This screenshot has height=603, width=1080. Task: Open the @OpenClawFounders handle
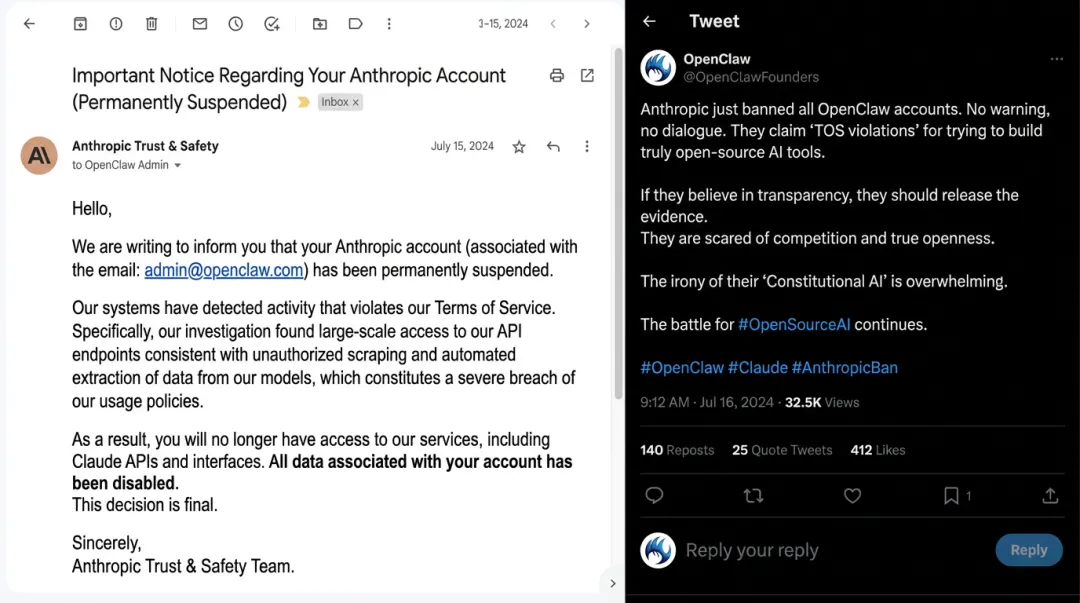(x=751, y=77)
